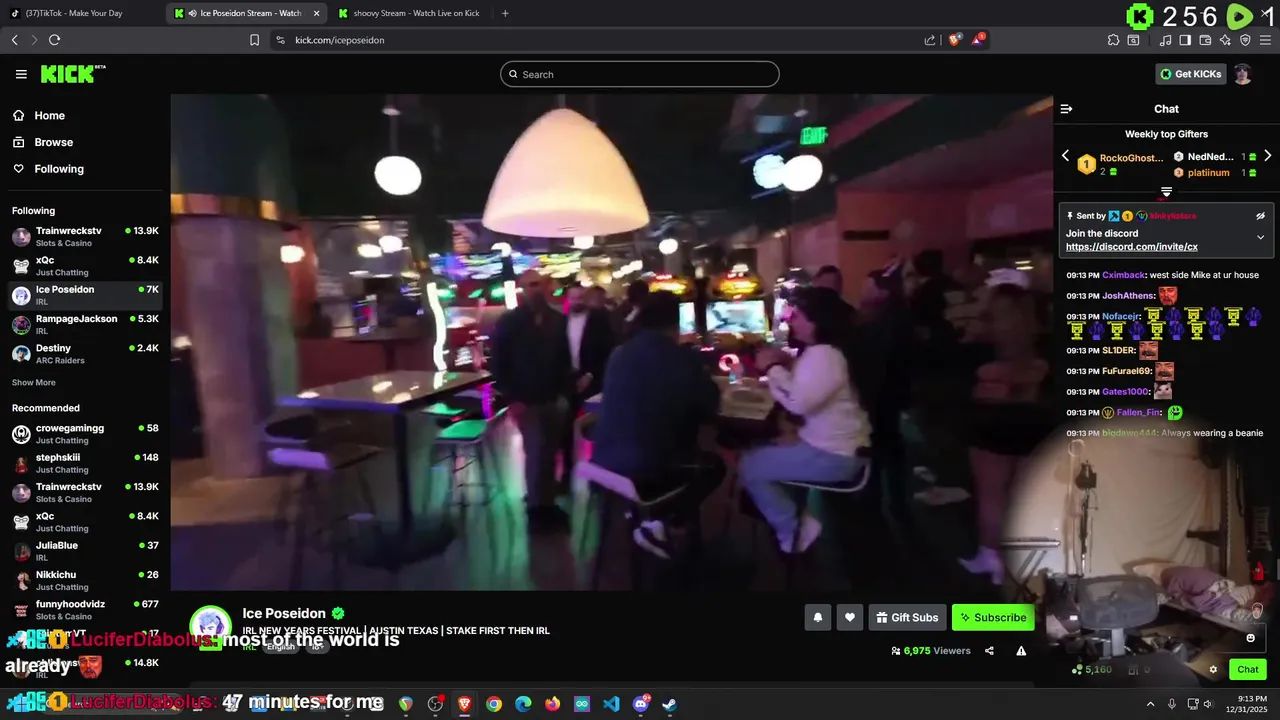This screenshot has width=1280, height=720.
Task: Open funnyhoodvidz recommended channel
Action: [x=85, y=610]
